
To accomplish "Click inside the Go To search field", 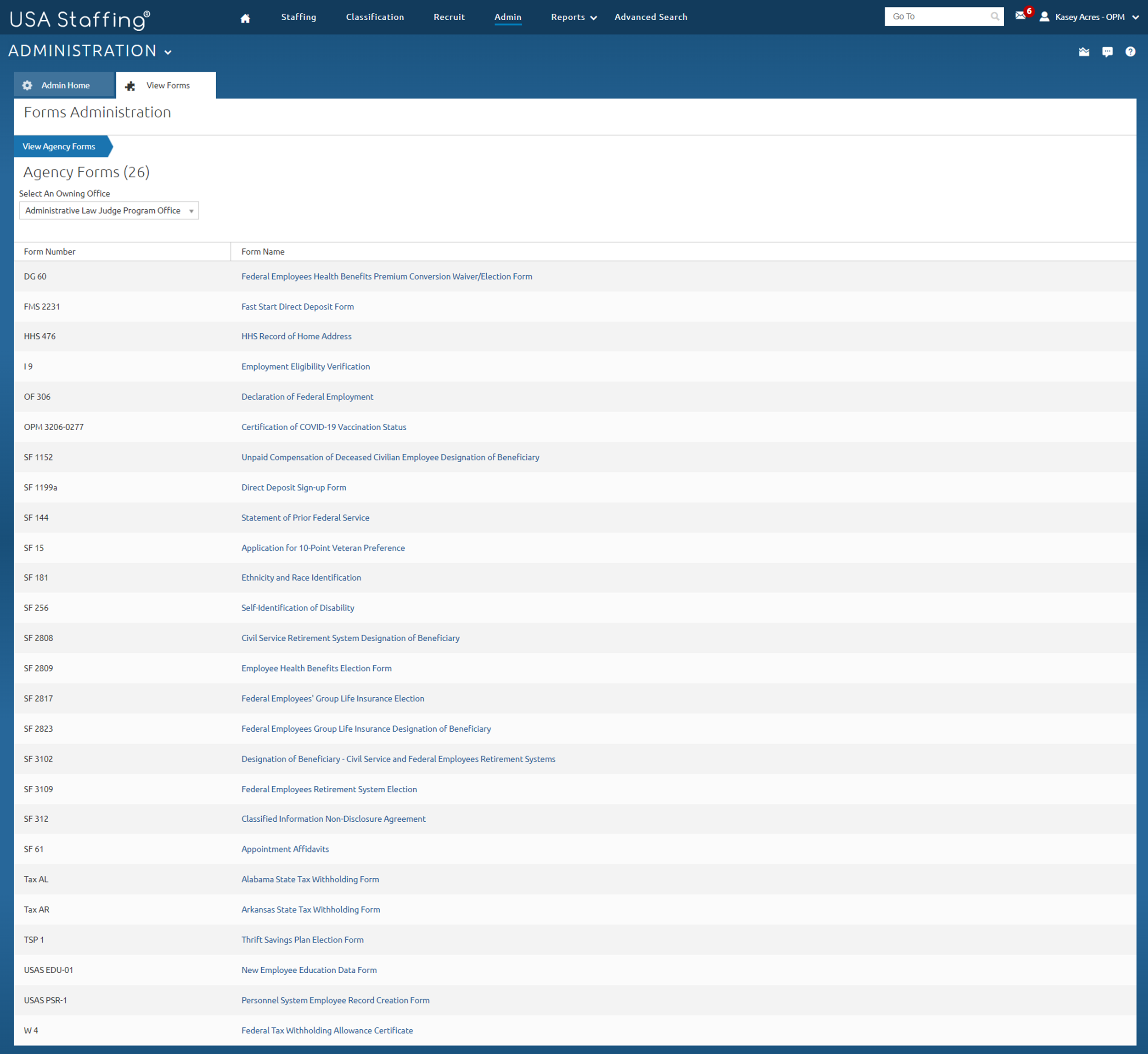I will coord(936,16).
